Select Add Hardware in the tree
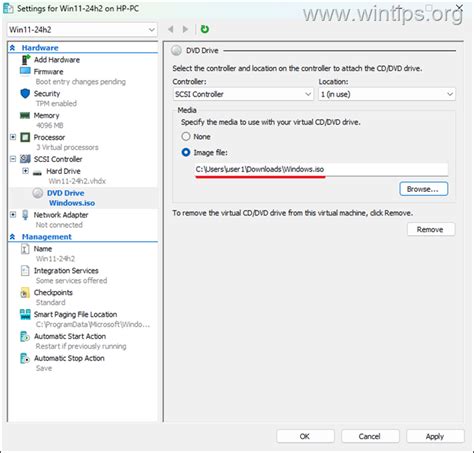This screenshot has width=474, height=453. (x=57, y=60)
